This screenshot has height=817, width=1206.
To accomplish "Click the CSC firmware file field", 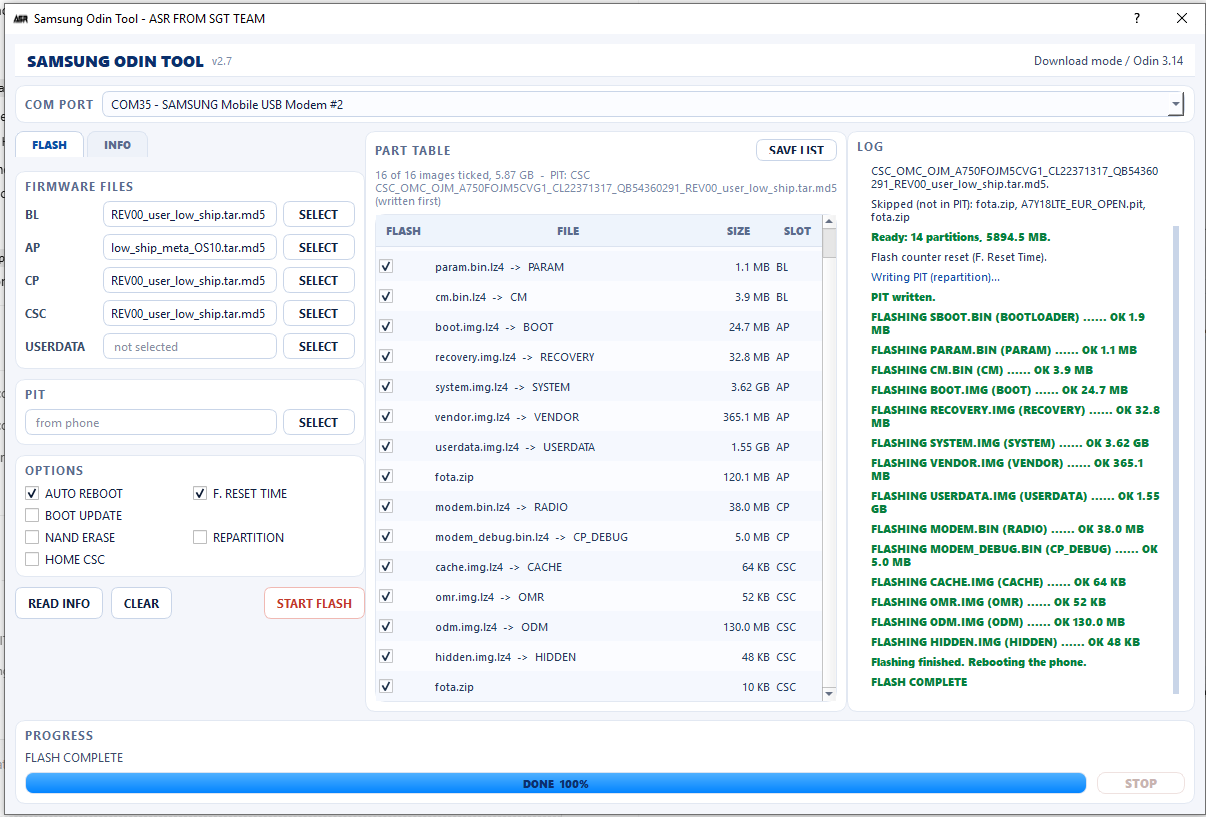I will pyautogui.click(x=189, y=313).
